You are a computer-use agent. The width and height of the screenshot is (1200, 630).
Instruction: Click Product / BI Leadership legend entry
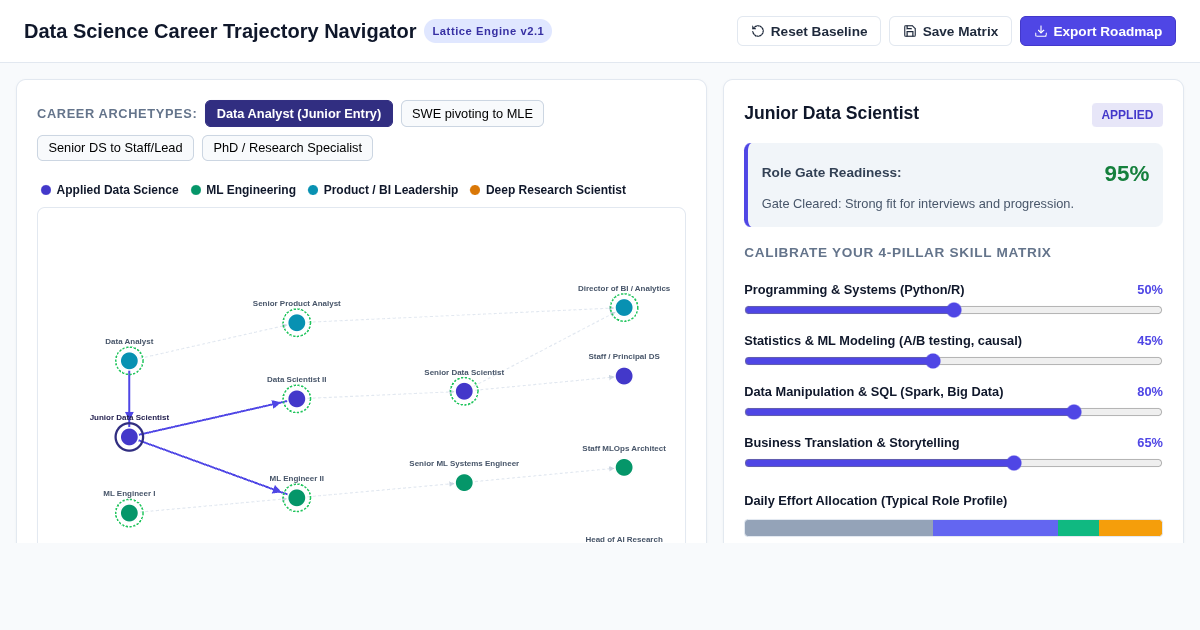[x=383, y=190]
